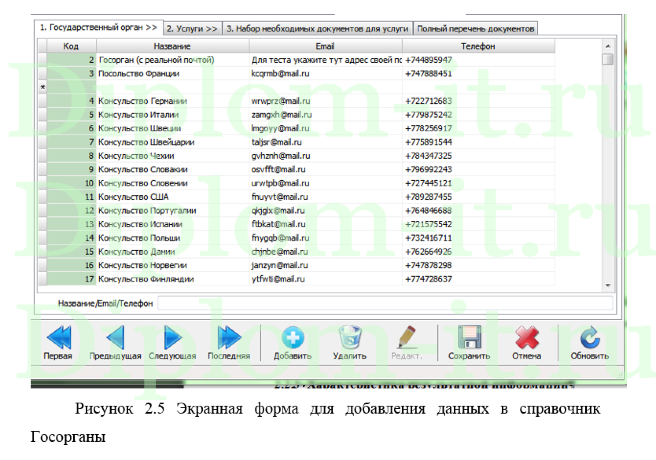The image size is (656, 460).
Task: Select the Консульство Дании cell
Action: 173,251
